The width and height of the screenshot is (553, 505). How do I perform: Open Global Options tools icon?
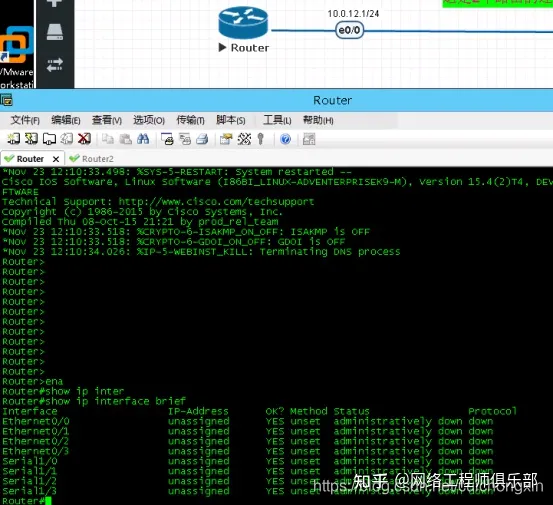pos(244,139)
